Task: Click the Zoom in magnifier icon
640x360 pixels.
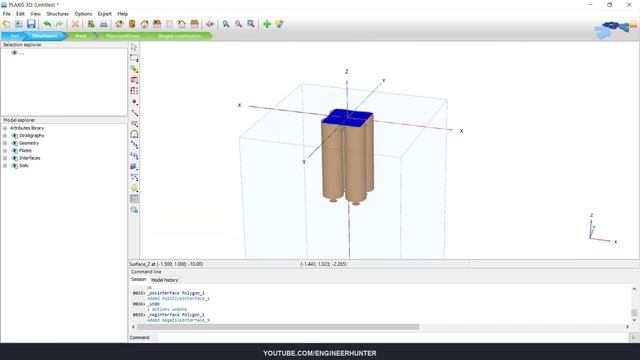Action: pyautogui.click(x=226, y=24)
